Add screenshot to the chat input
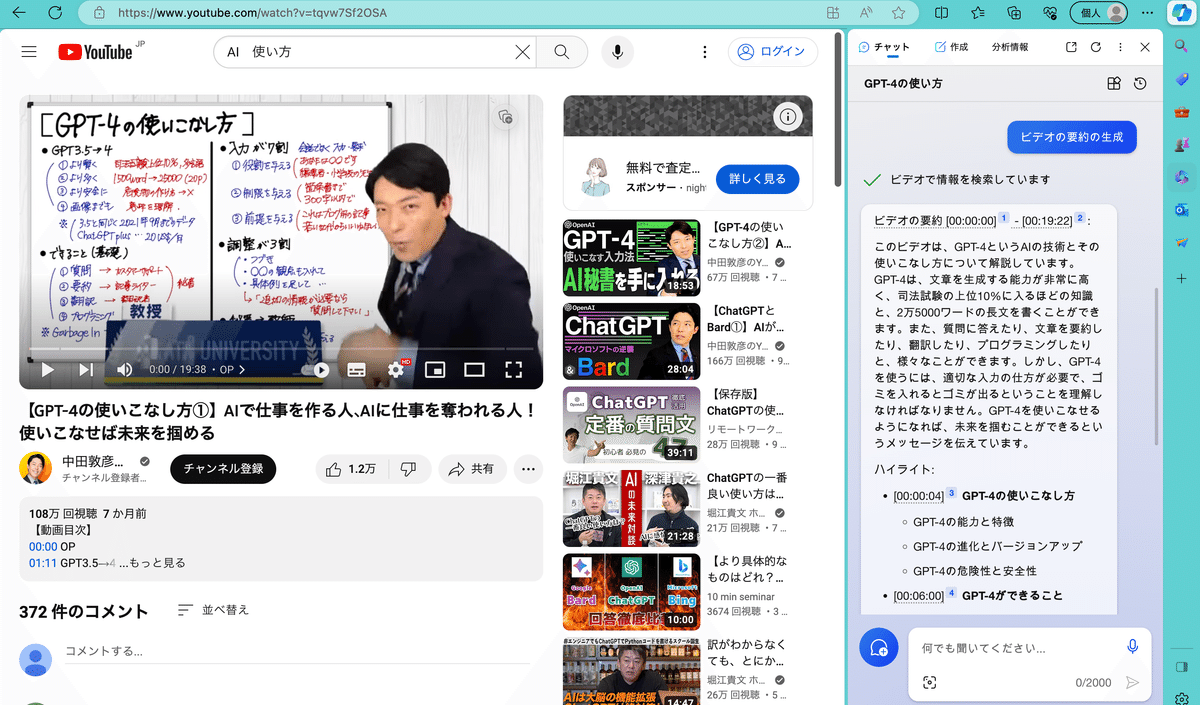The height and width of the screenshot is (705, 1200). click(929, 682)
